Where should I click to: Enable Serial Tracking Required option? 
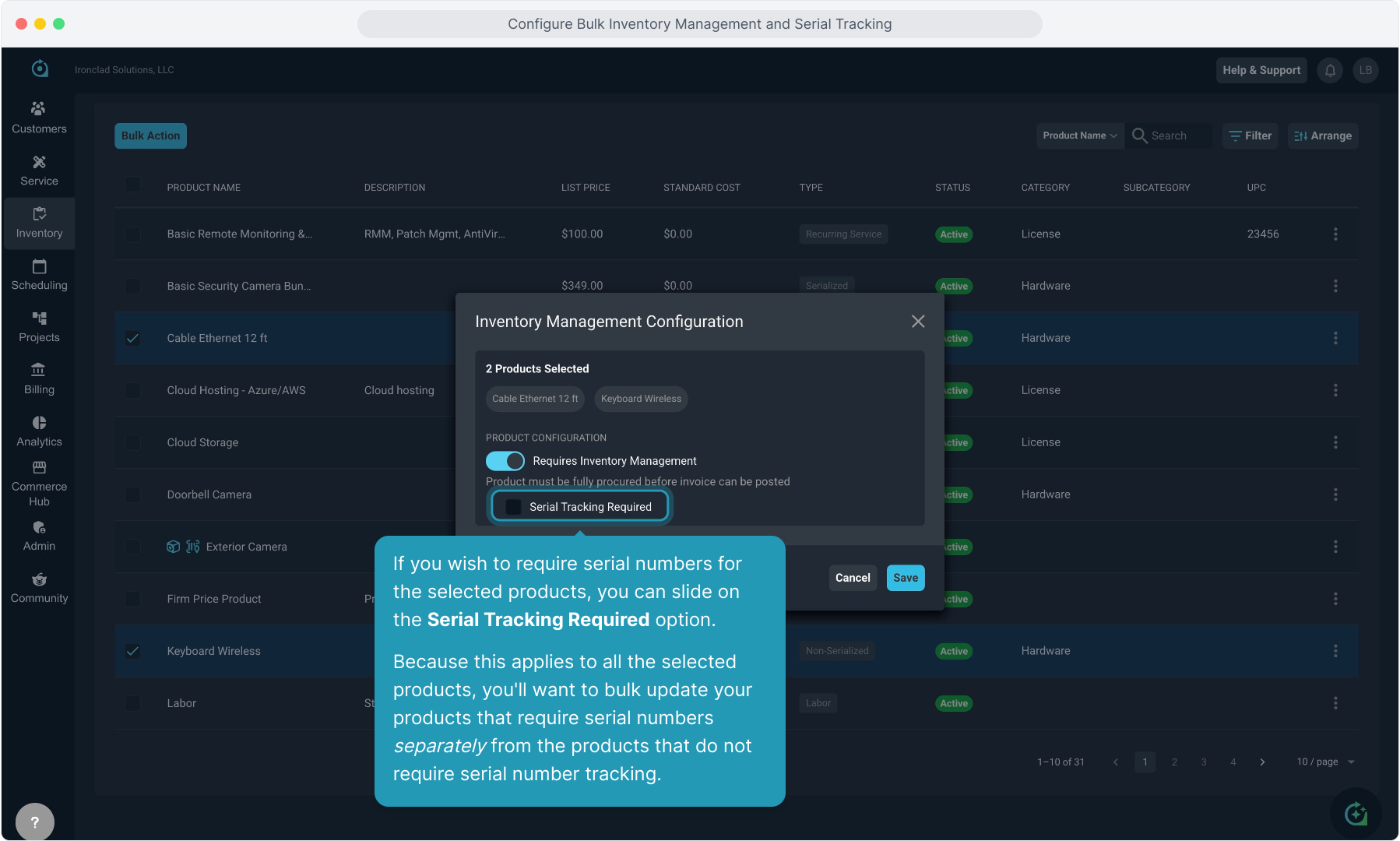[514, 507]
